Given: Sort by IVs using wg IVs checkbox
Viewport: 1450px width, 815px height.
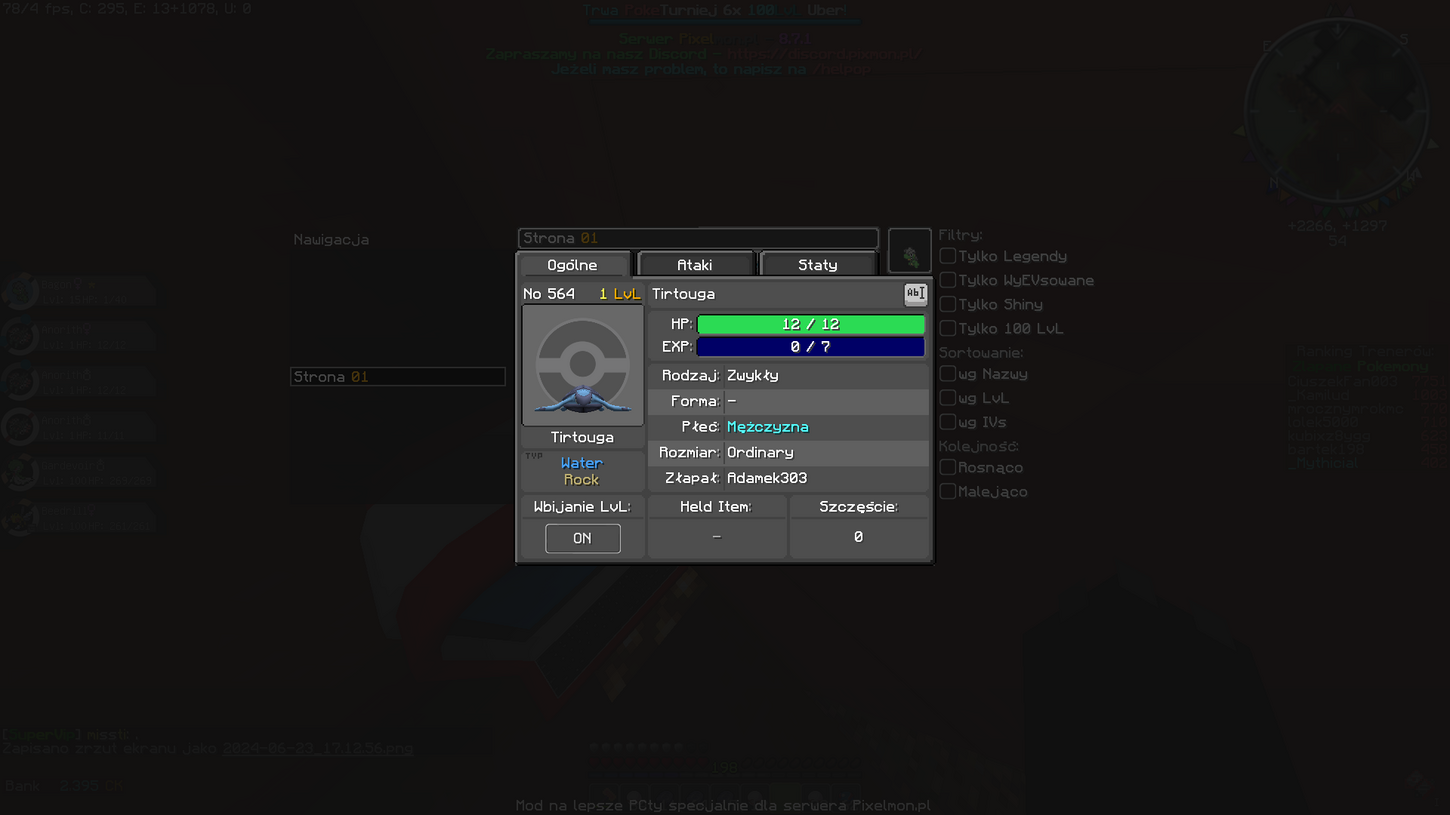Looking at the screenshot, I should coord(947,422).
